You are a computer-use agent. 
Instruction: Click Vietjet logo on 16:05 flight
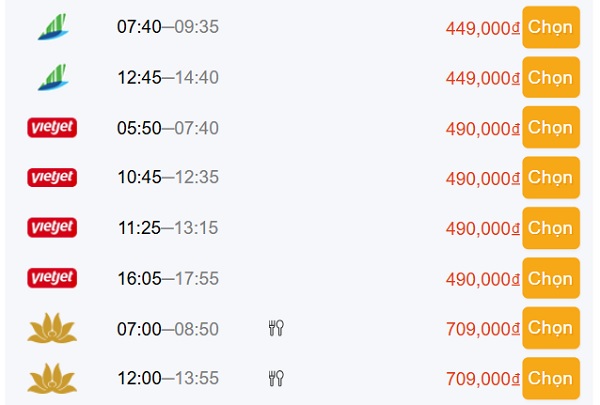pyautogui.click(x=52, y=277)
